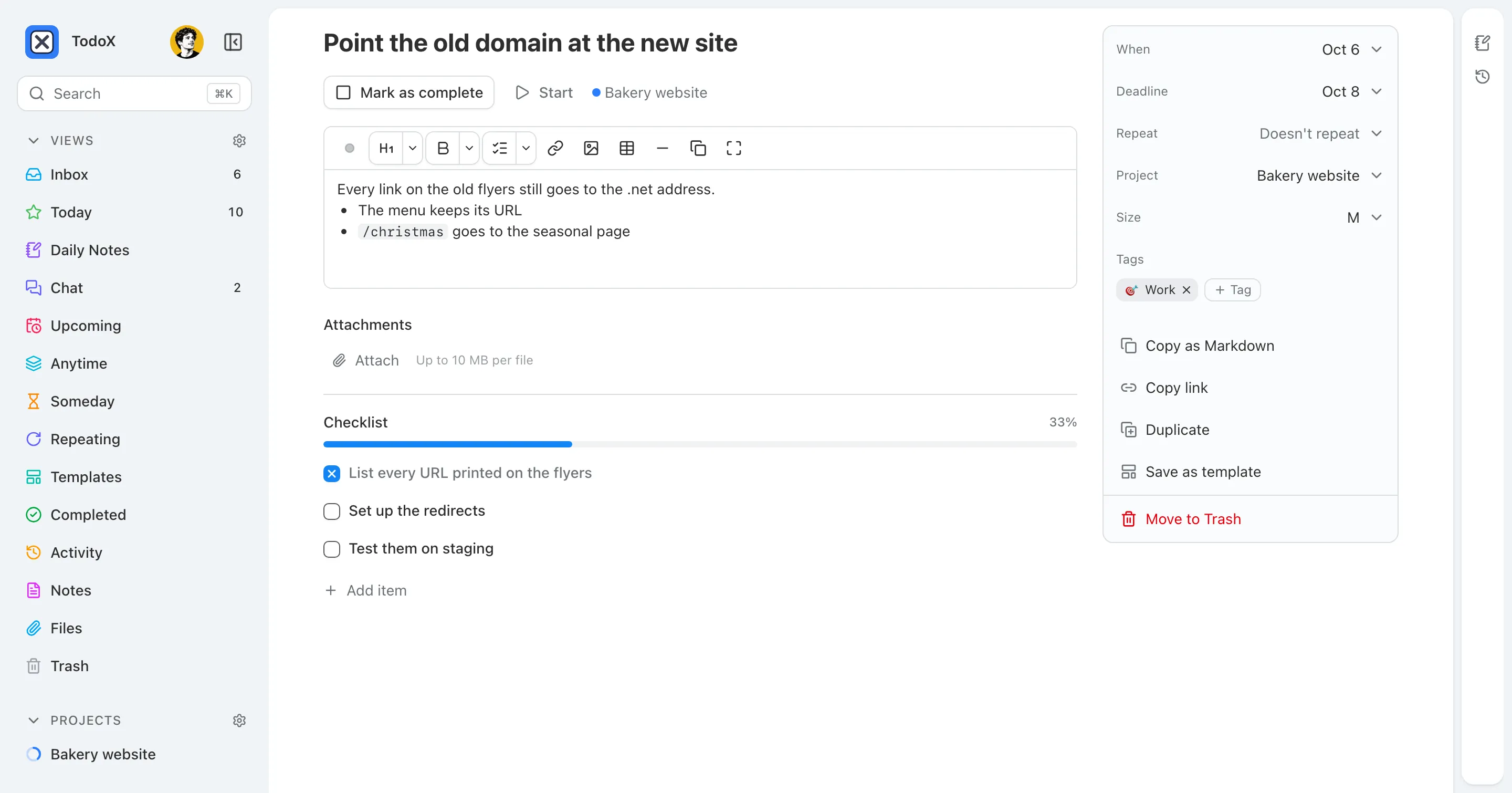Uncheck List every URL printed on the flyers
The image size is (1512, 793).
tap(332, 473)
